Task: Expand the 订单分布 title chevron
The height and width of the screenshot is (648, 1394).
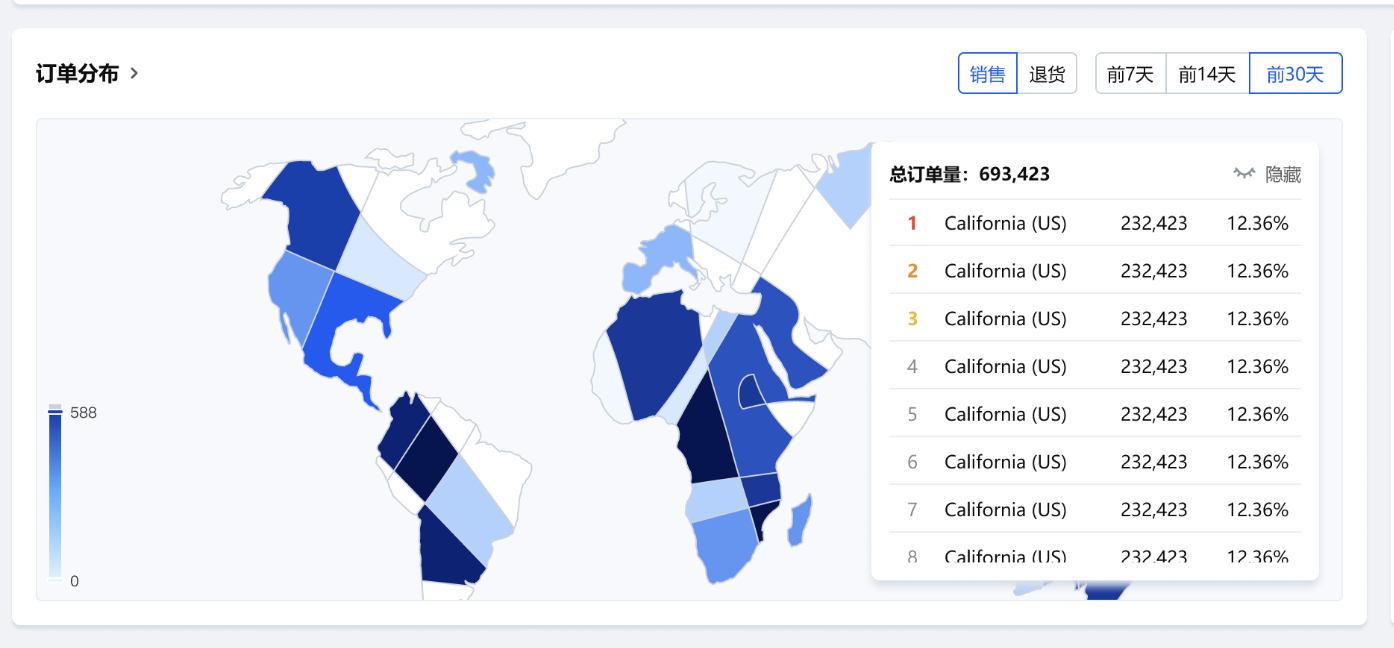Action: [135, 73]
